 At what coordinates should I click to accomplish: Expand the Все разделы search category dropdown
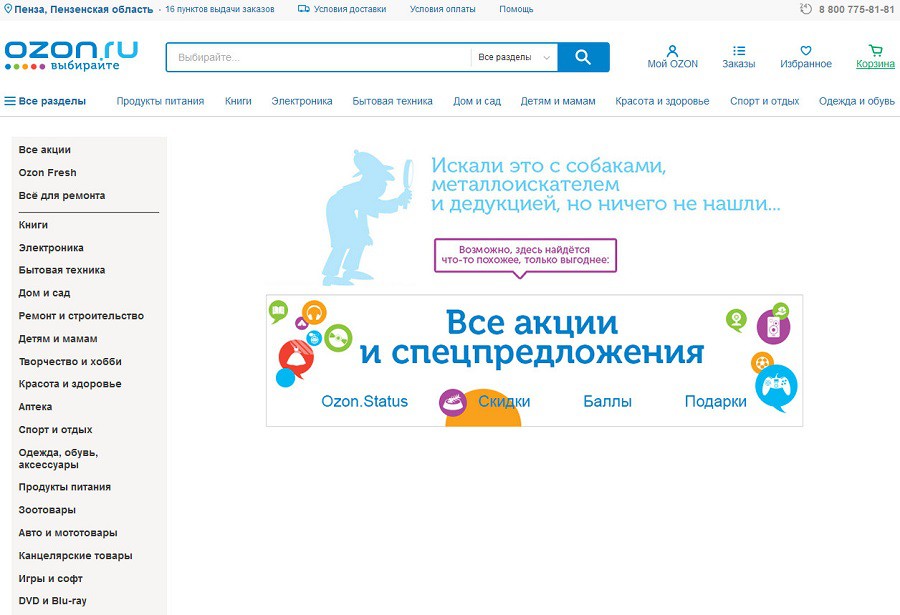click(514, 57)
